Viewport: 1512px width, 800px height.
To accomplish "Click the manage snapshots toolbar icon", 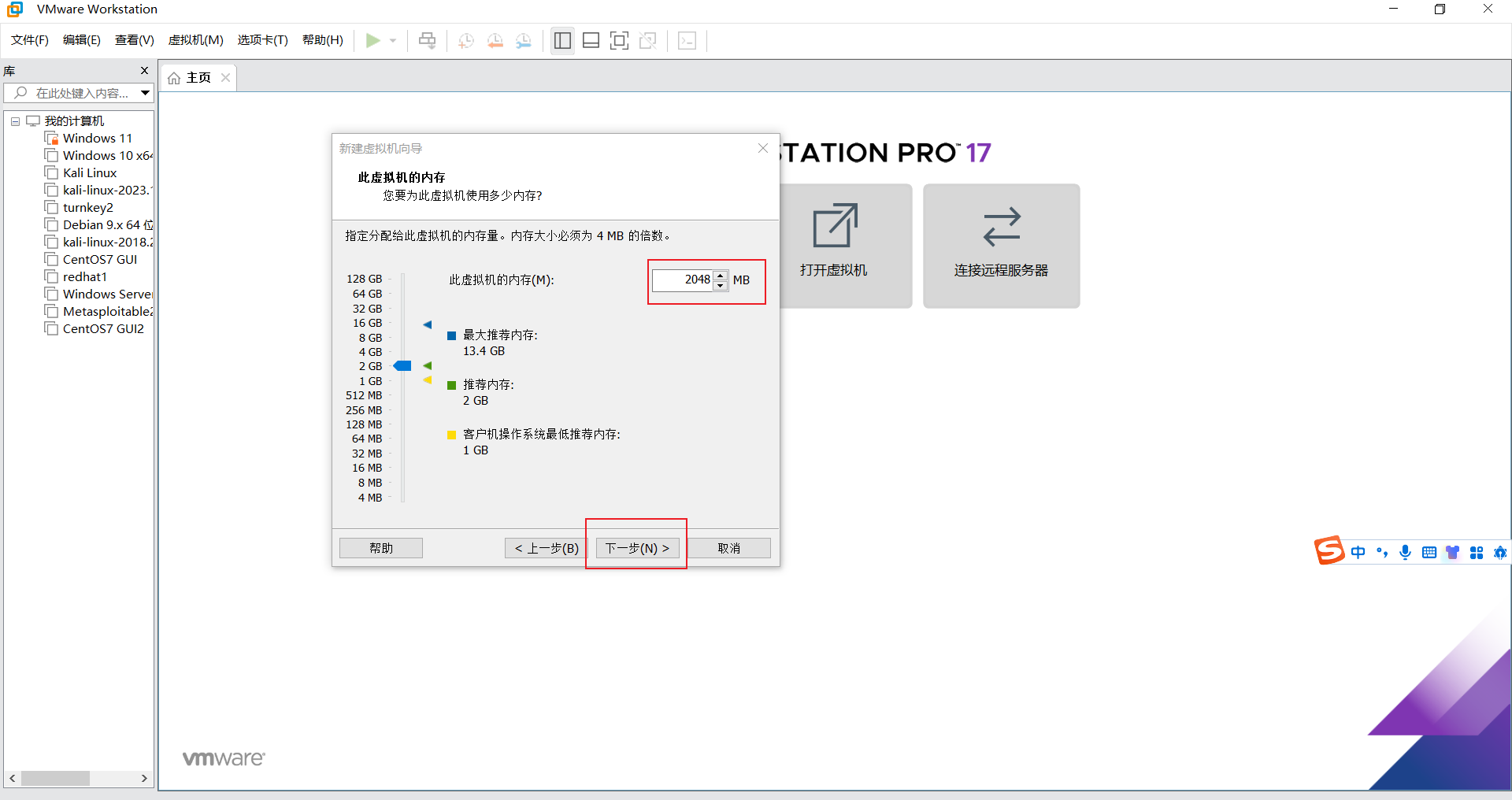I will (524, 40).
